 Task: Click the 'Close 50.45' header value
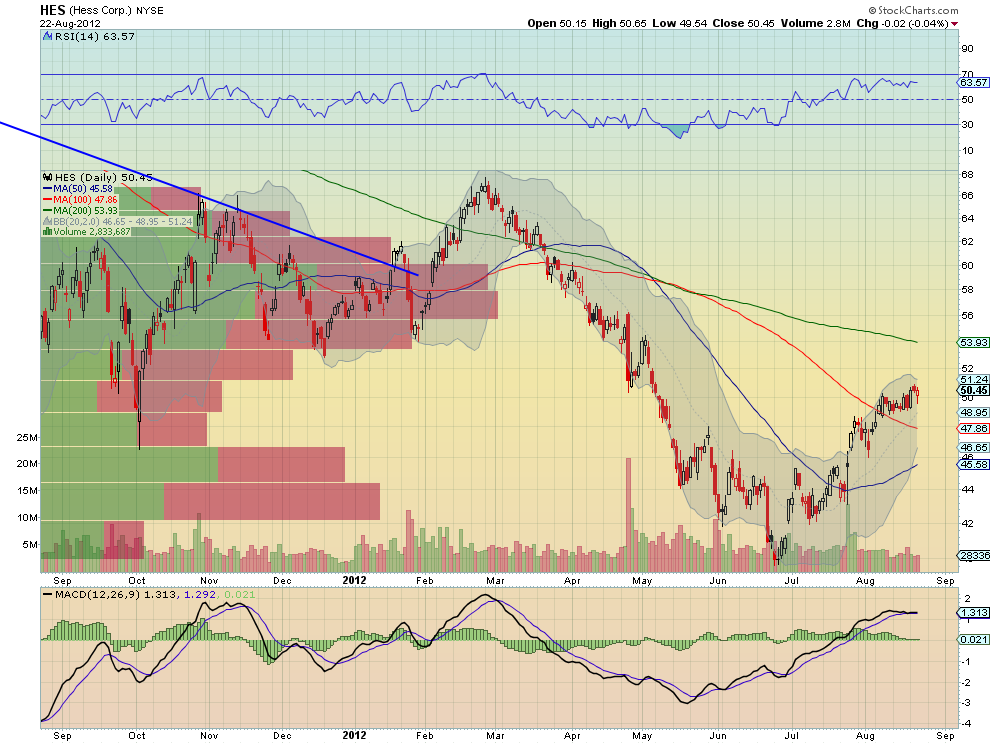[743, 23]
